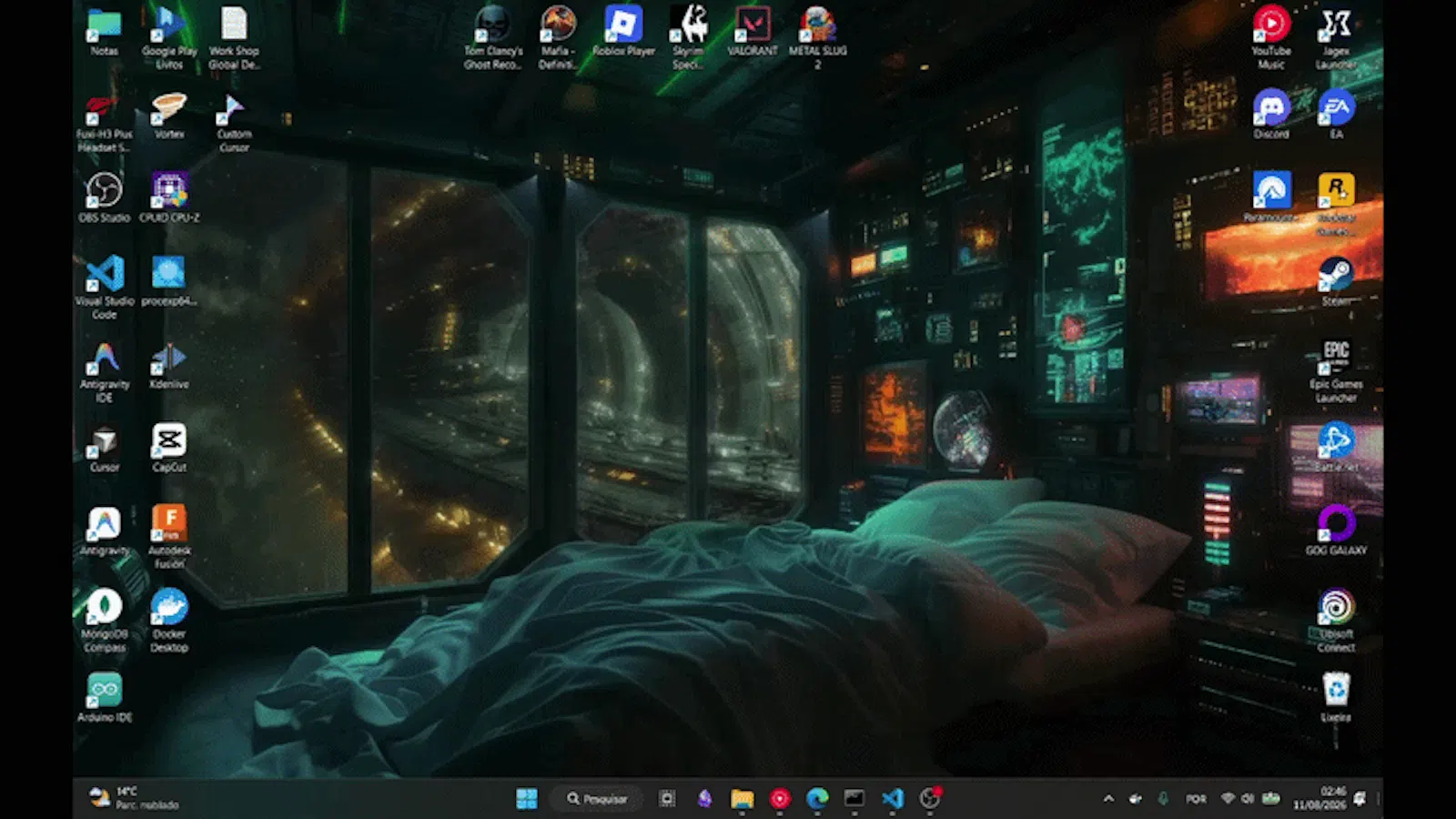Launch the Jagex Launcher icon
The image size is (1456, 819).
[x=1336, y=38]
